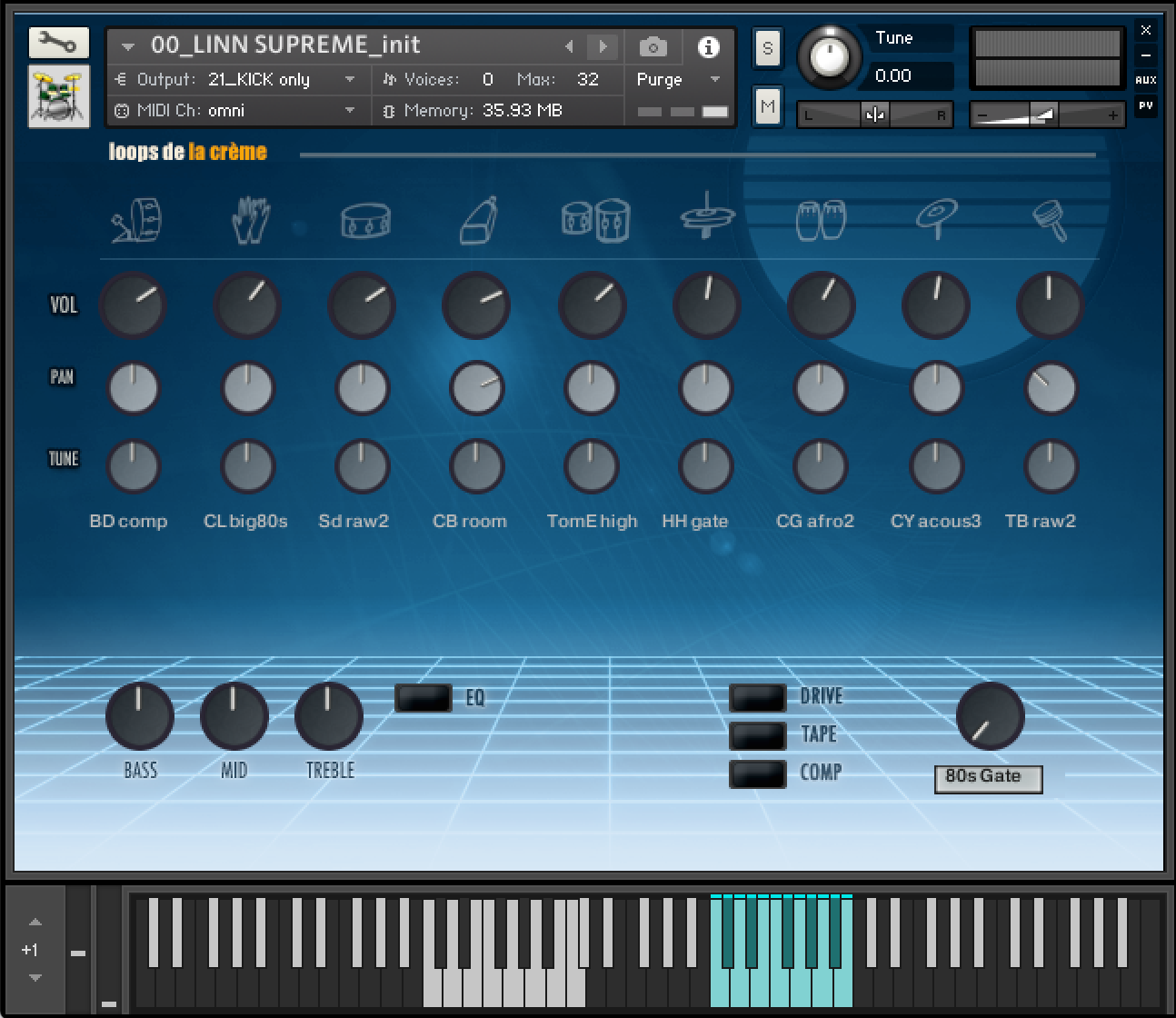Click the AUX button
Screen dimensions: 1176x1018
click(x=1146, y=80)
